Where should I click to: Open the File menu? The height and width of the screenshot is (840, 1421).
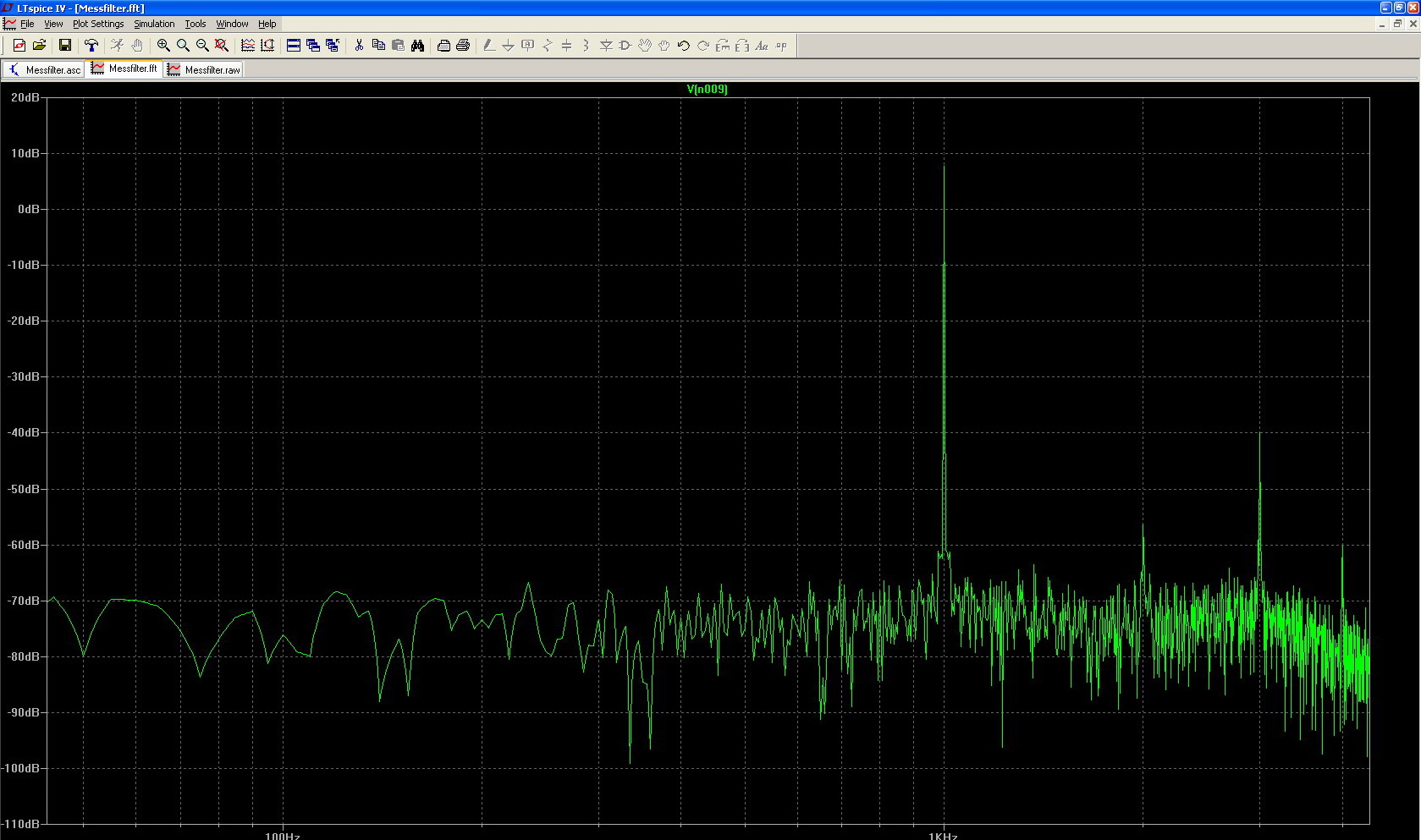tap(27, 24)
